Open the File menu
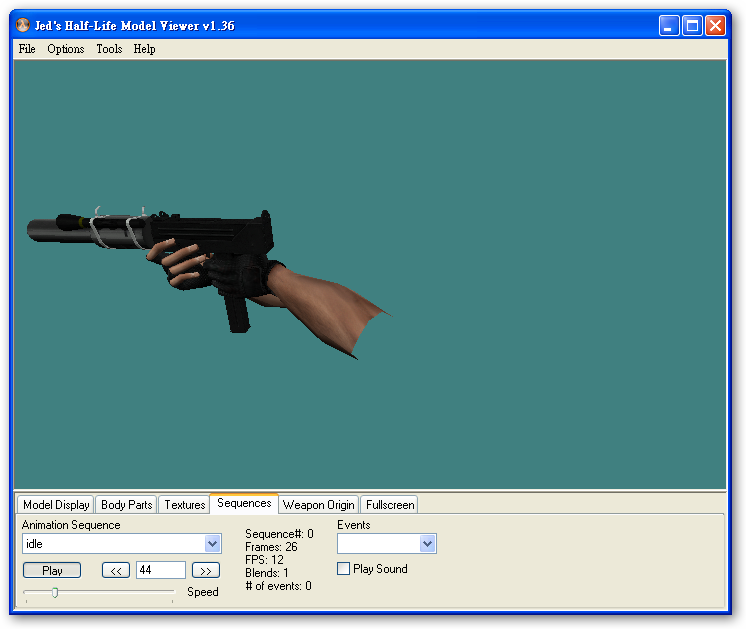The height and width of the screenshot is (629, 746). [27, 49]
